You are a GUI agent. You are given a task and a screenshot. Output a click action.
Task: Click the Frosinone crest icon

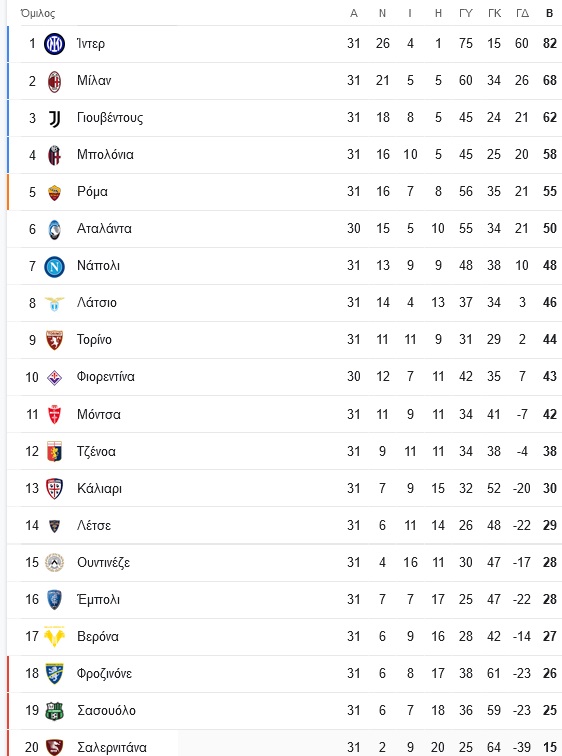pos(54,674)
